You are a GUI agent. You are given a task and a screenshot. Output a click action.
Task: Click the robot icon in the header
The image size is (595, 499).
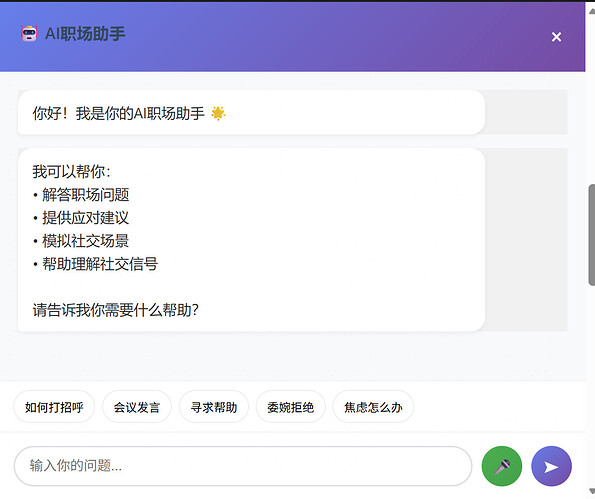[x=29, y=34]
